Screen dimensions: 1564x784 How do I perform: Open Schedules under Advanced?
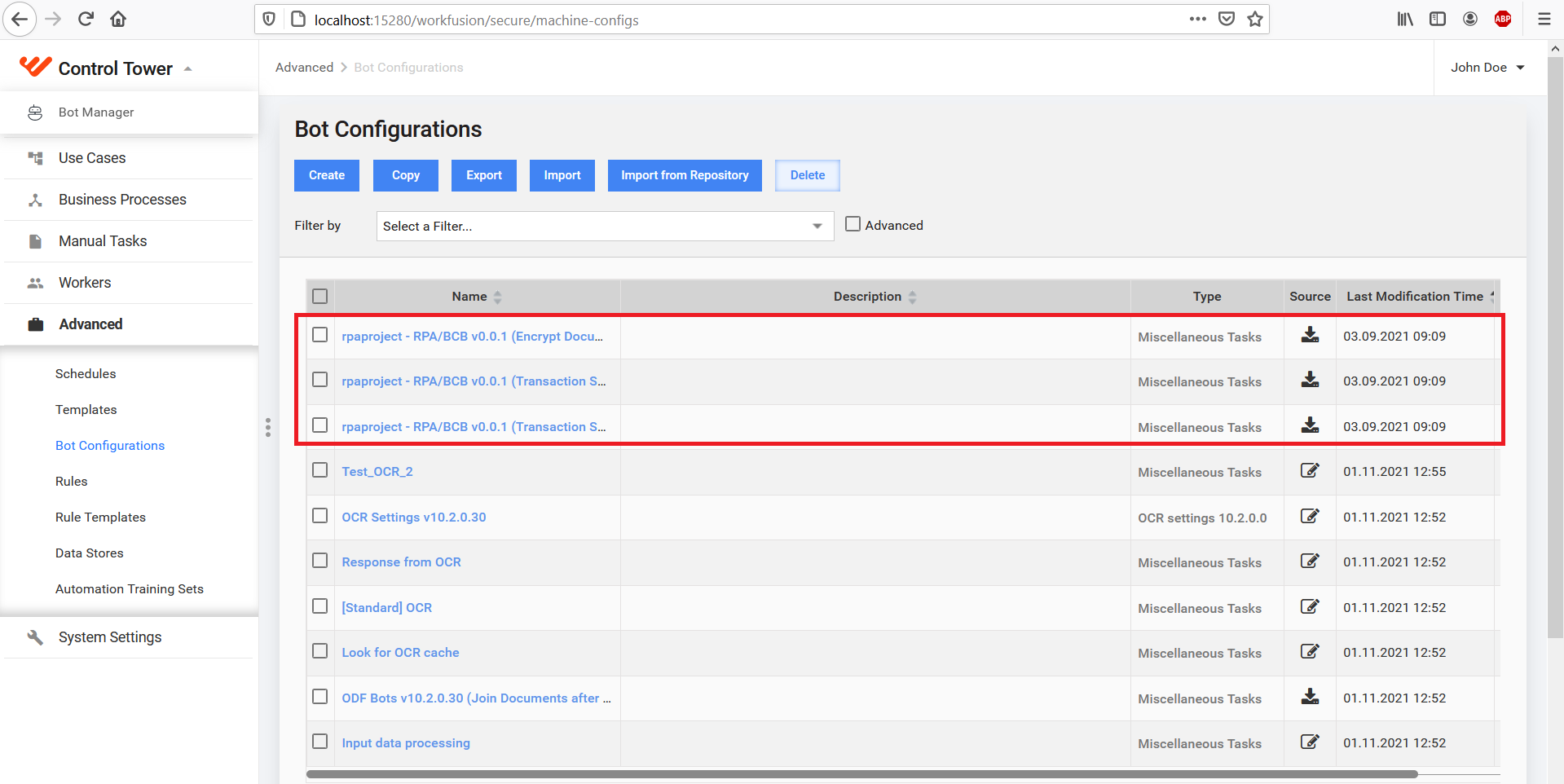(86, 373)
